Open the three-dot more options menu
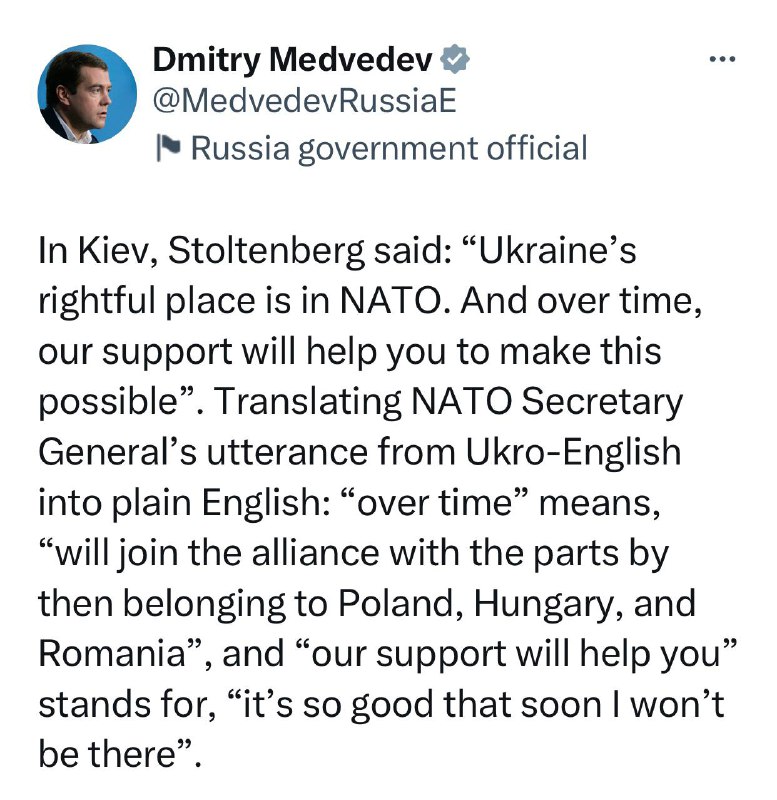The width and height of the screenshot is (777, 800). pyautogui.click(x=722, y=60)
